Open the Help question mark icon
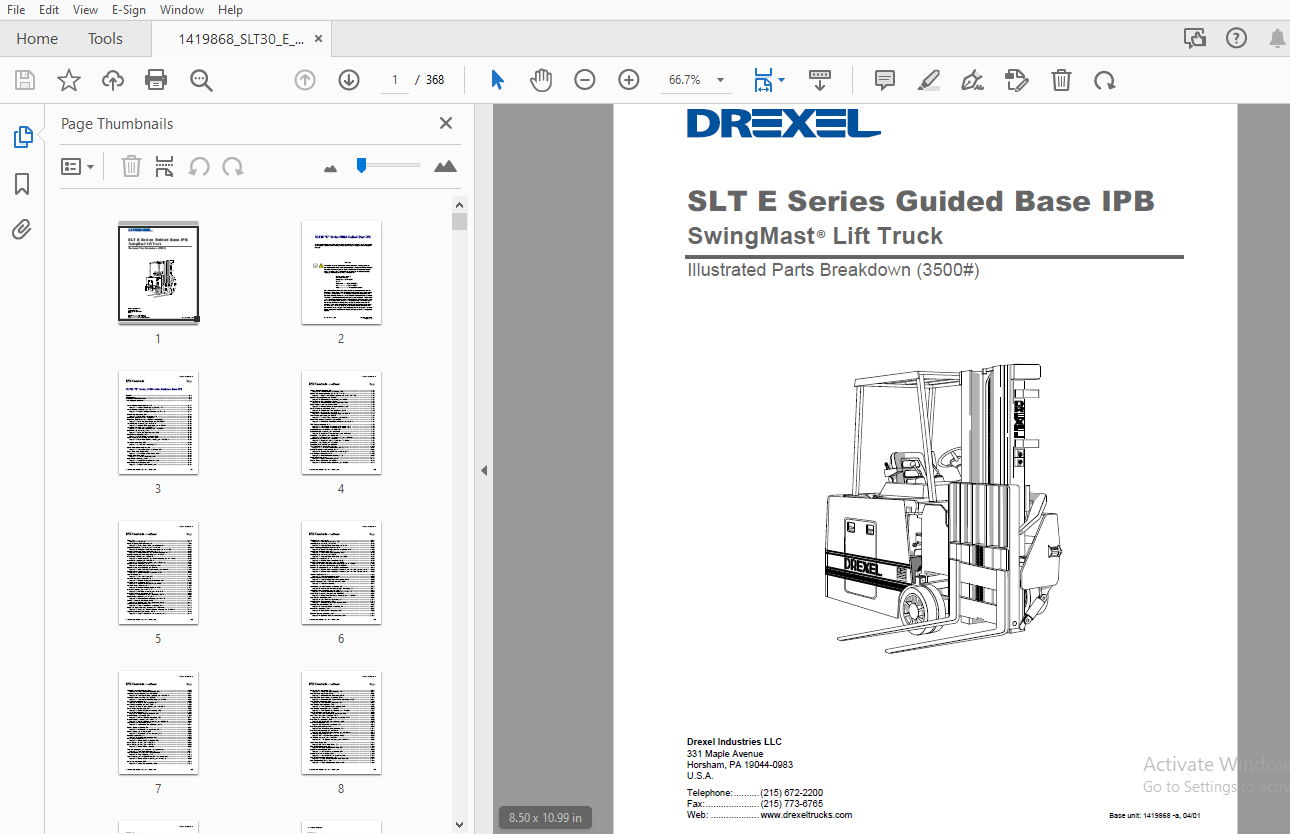Viewport: 1290px width, 834px height. (1236, 38)
